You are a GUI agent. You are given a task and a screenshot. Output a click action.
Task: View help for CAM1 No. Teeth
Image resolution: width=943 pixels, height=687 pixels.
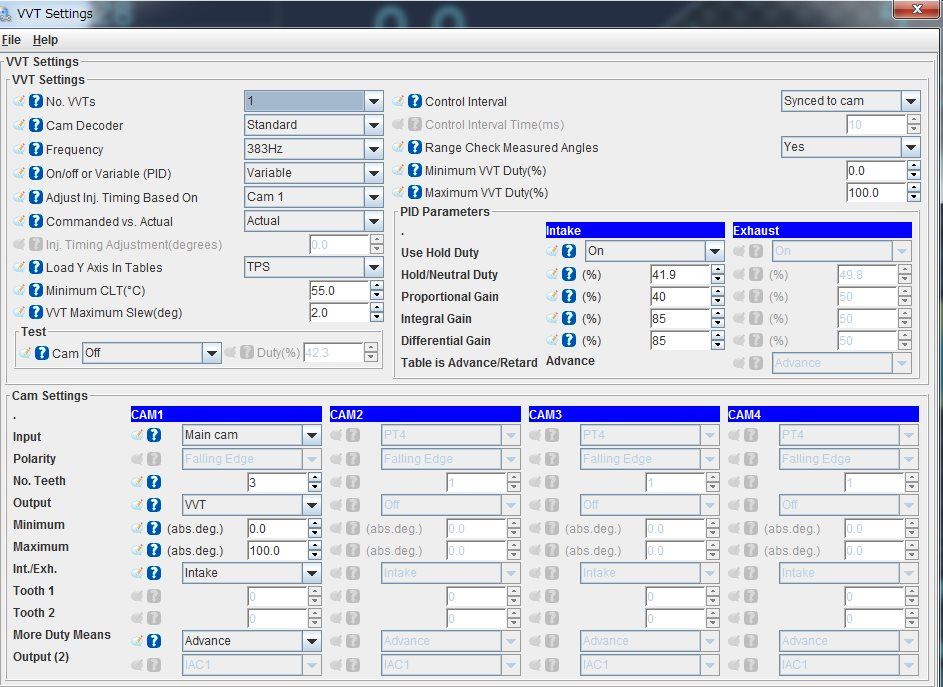[x=154, y=482]
